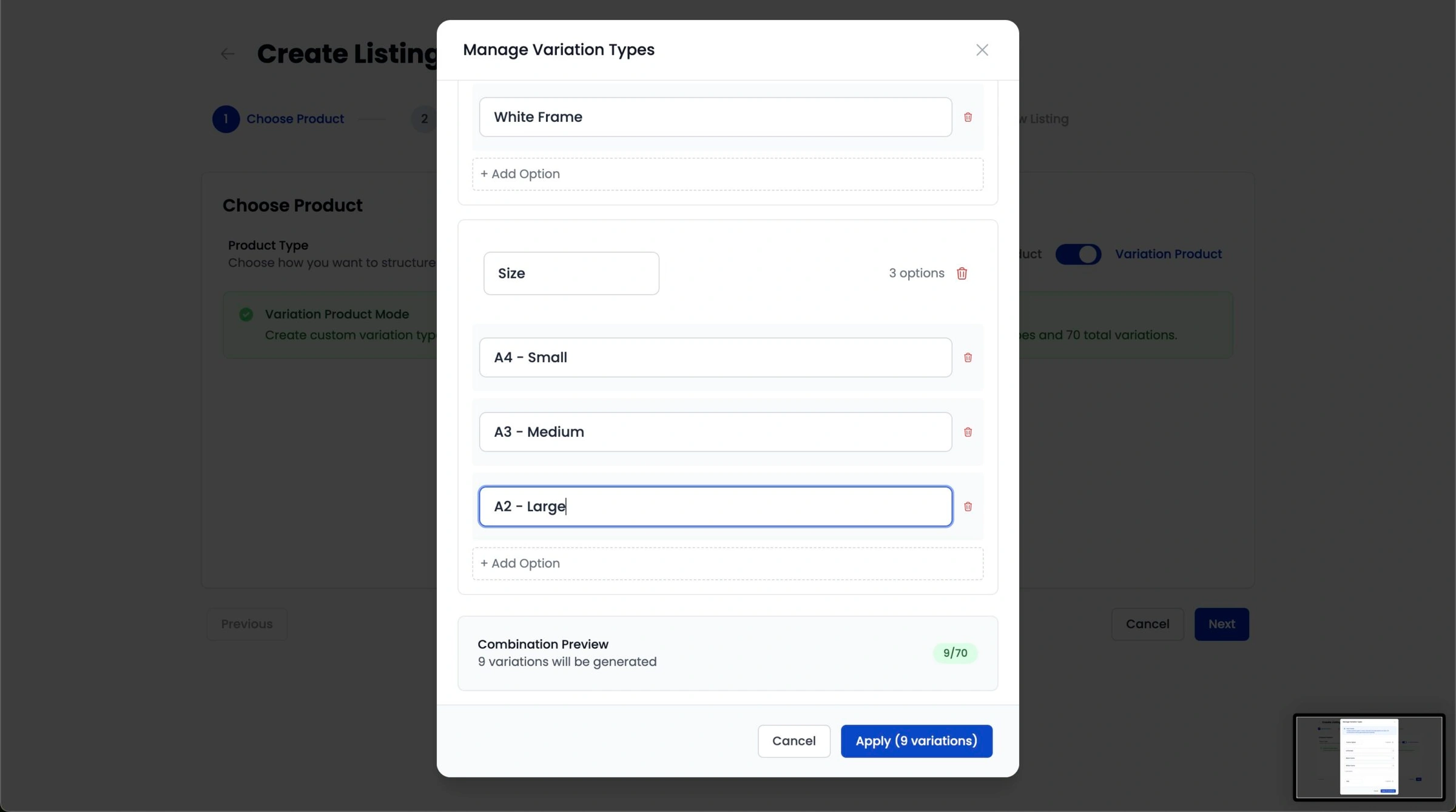
Task: Remove the A3 - Medium option
Action: [x=968, y=432]
